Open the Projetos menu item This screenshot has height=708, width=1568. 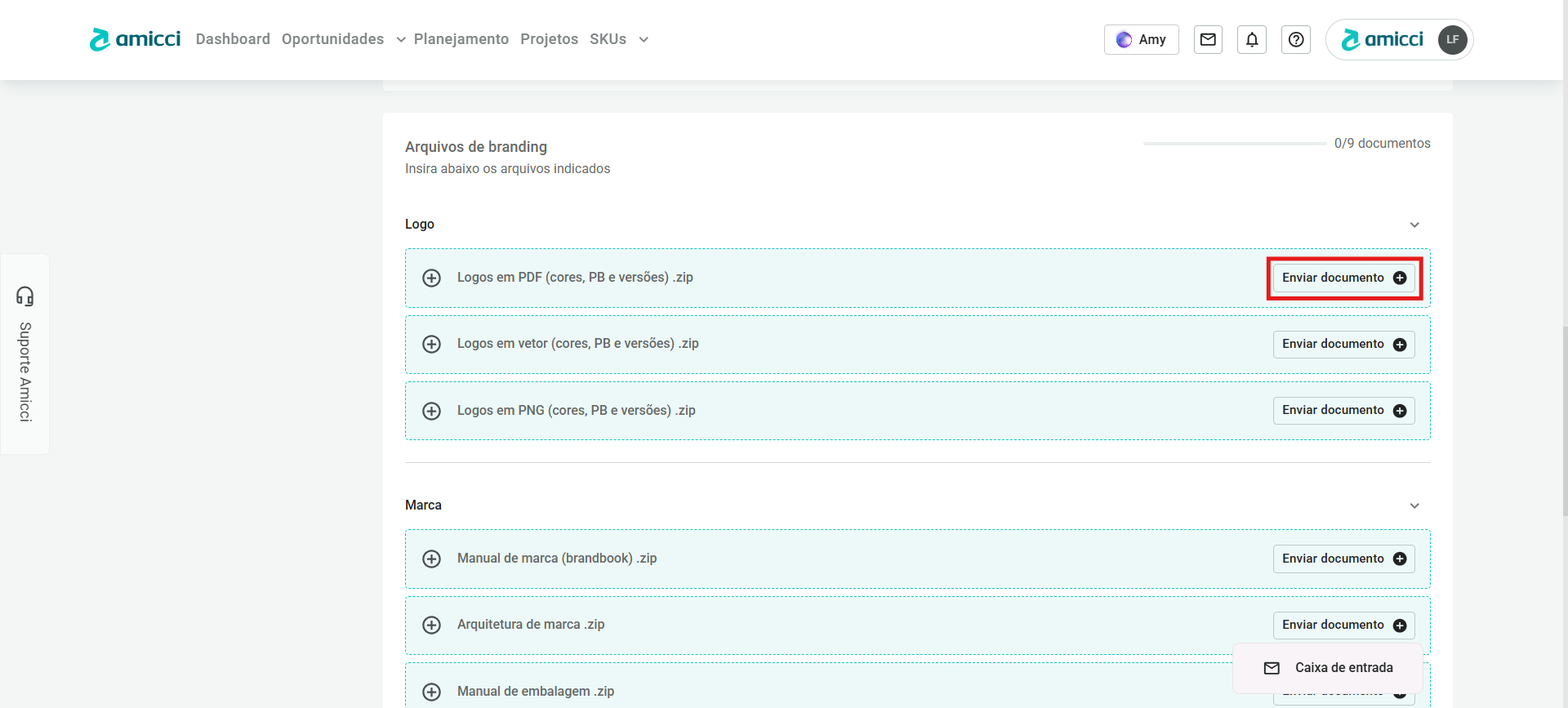(549, 39)
